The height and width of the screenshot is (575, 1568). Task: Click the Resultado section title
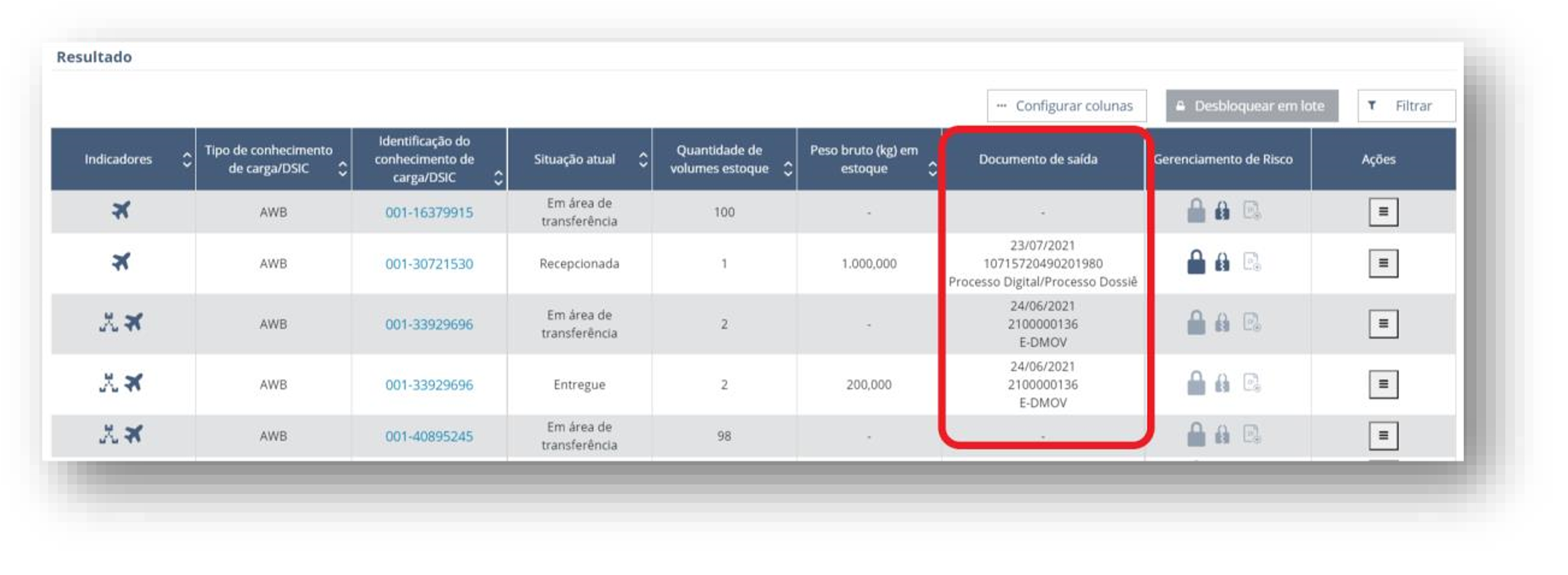coord(94,57)
